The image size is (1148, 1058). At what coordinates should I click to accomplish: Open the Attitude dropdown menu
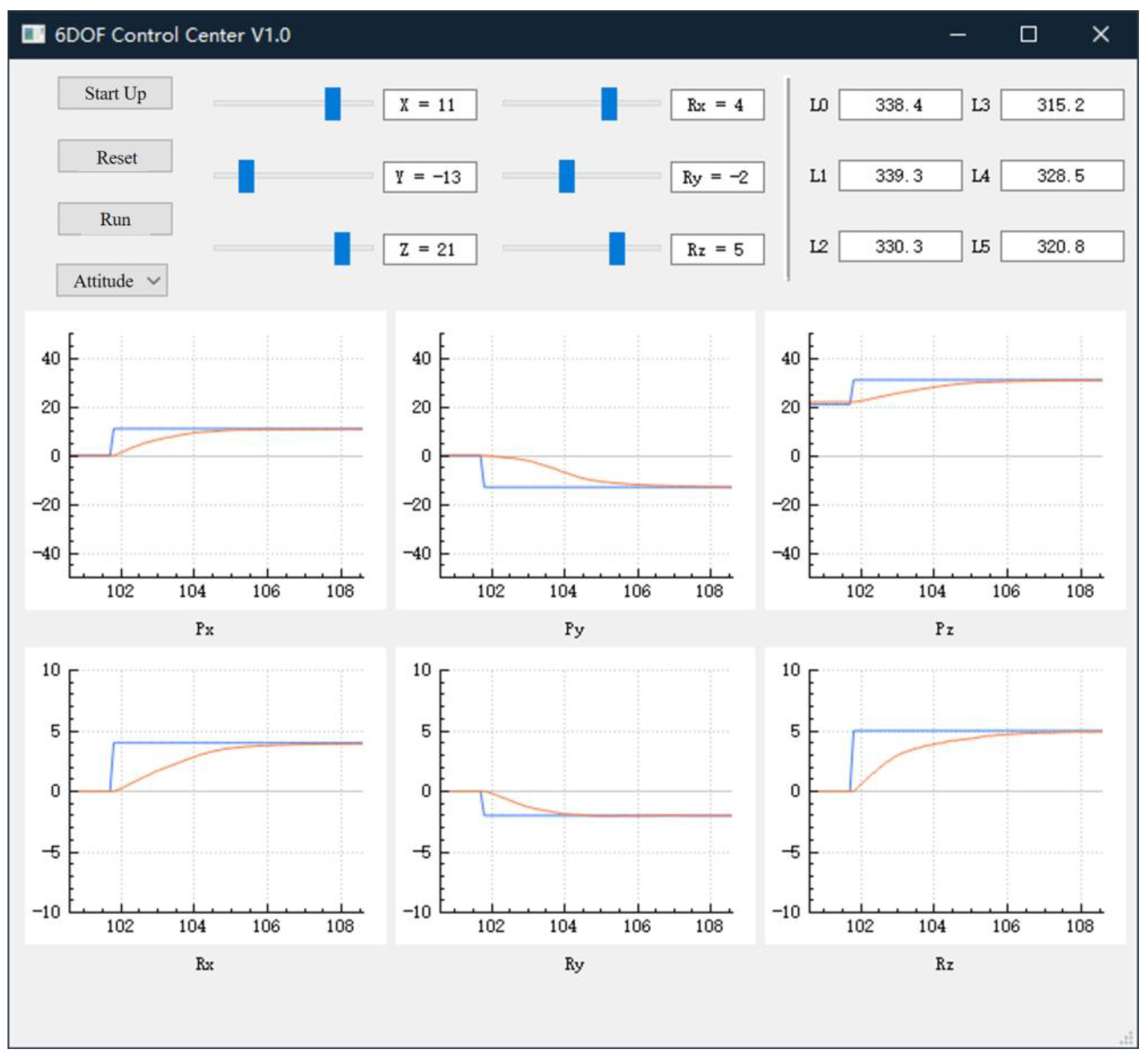point(112,280)
